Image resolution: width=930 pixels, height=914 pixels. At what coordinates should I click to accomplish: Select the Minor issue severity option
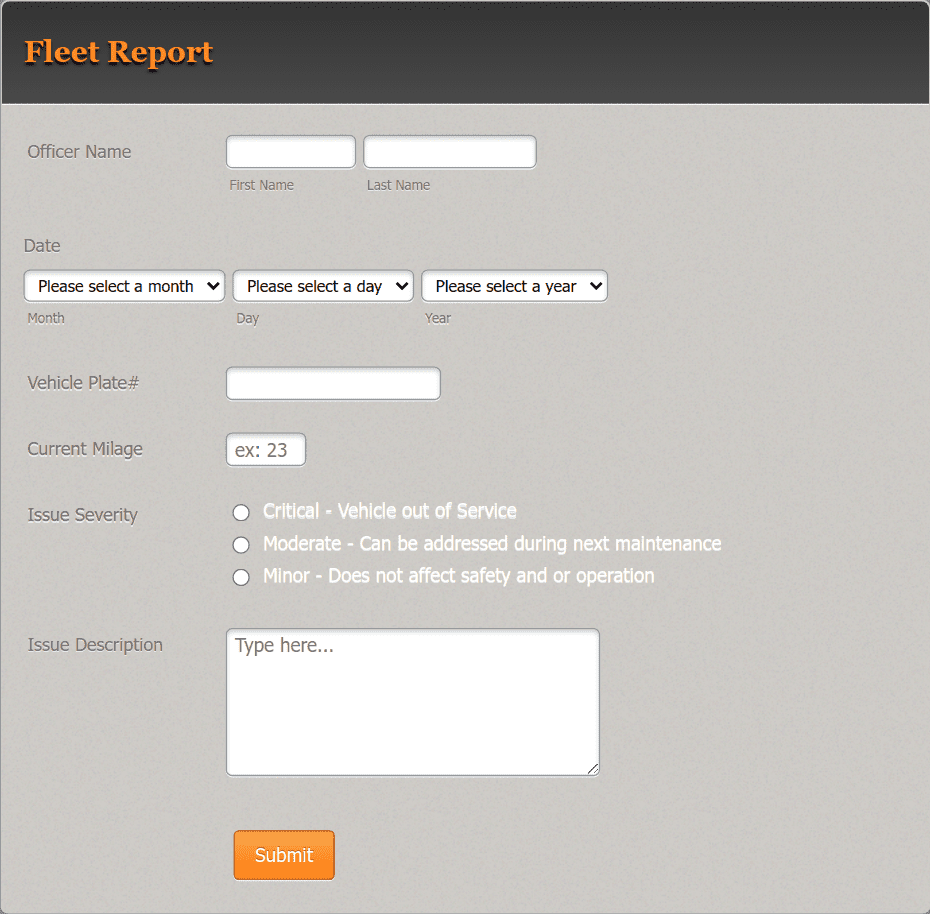(241, 576)
